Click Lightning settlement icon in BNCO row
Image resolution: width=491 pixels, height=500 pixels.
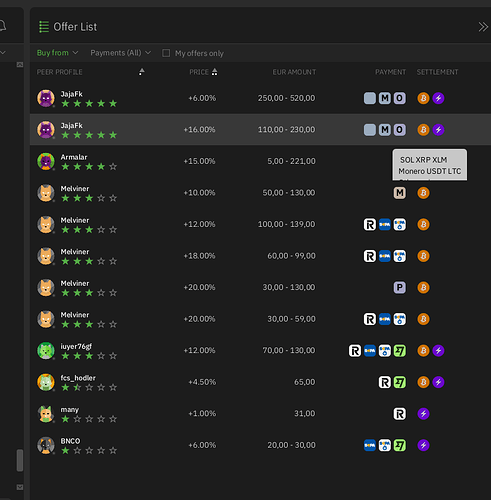(x=423, y=445)
